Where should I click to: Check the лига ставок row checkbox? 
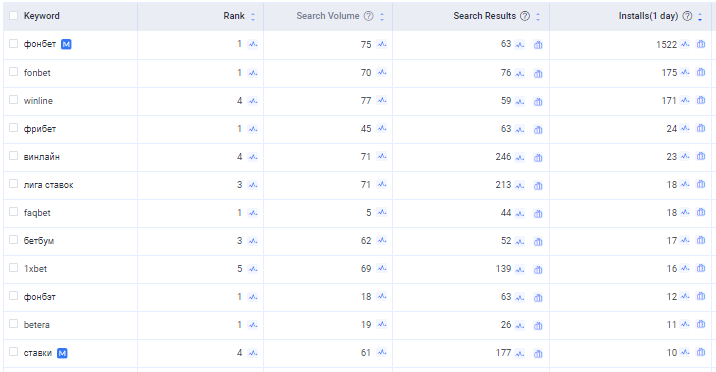point(14,184)
